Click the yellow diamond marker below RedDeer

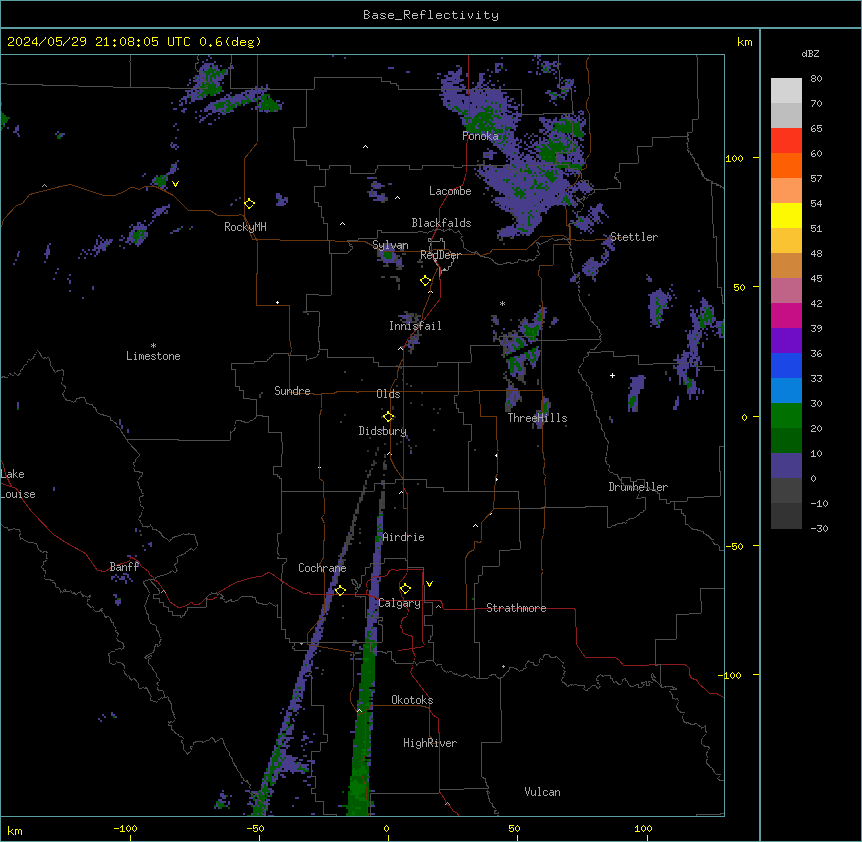[426, 280]
